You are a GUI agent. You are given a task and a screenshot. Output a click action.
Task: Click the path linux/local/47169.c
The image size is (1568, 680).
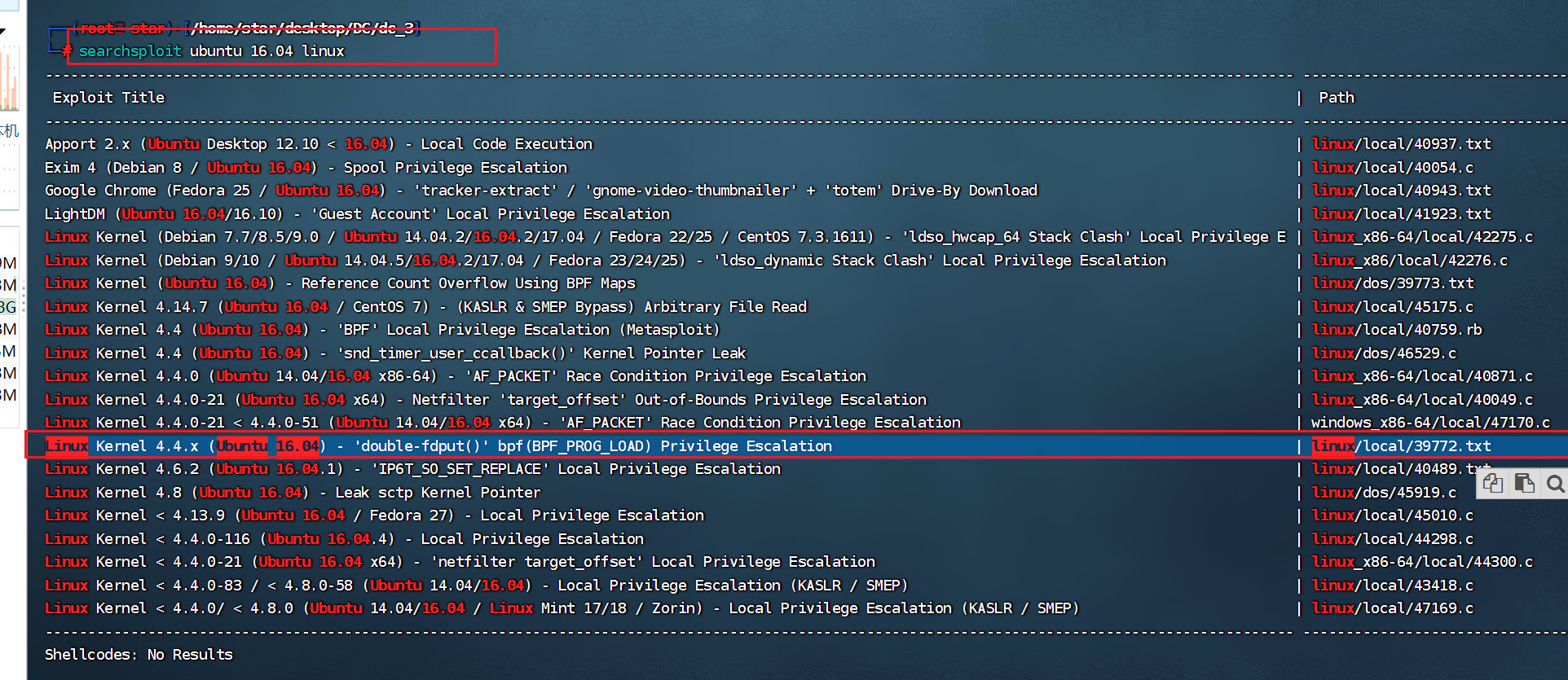click(x=1392, y=608)
